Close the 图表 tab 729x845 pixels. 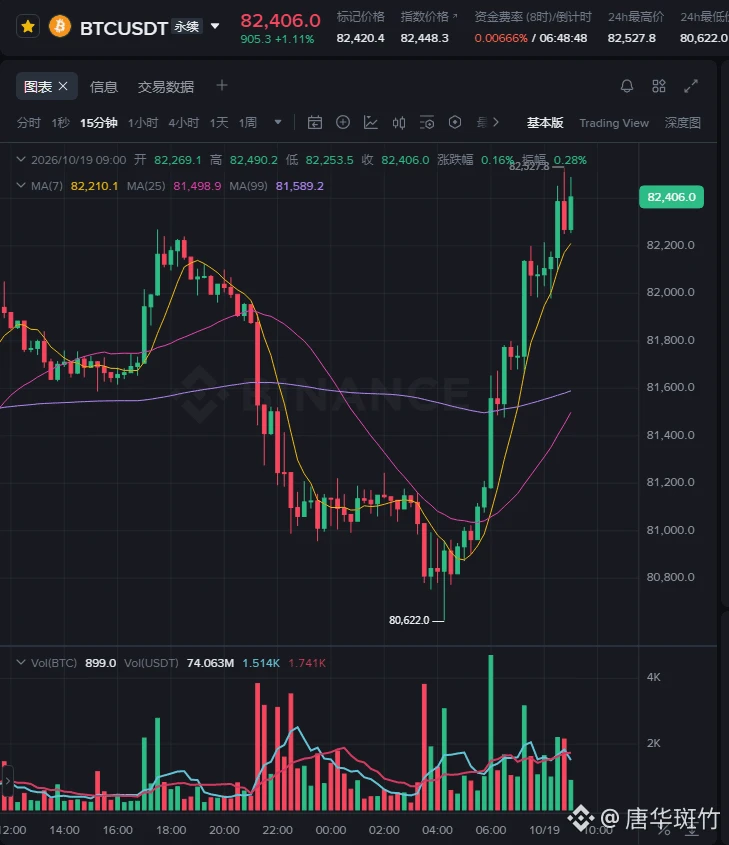pos(63,86)
